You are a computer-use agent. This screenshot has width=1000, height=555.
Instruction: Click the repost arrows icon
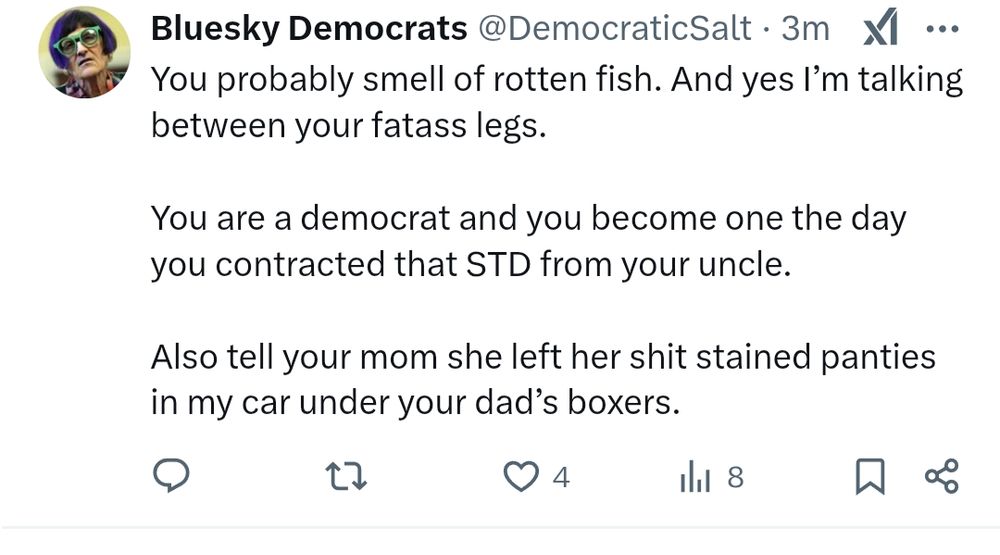point(348,478)
